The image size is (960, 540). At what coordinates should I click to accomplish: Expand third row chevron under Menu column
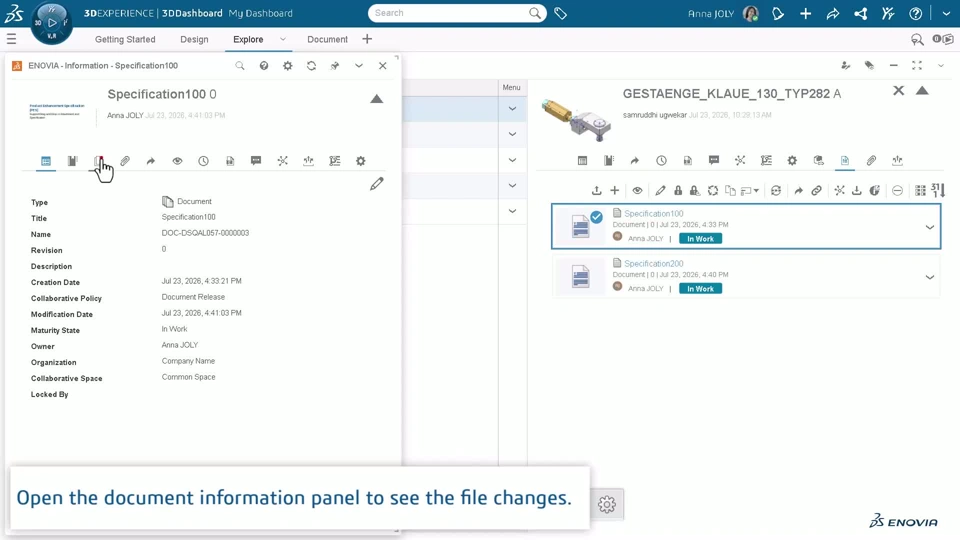(x=512, y=160)
